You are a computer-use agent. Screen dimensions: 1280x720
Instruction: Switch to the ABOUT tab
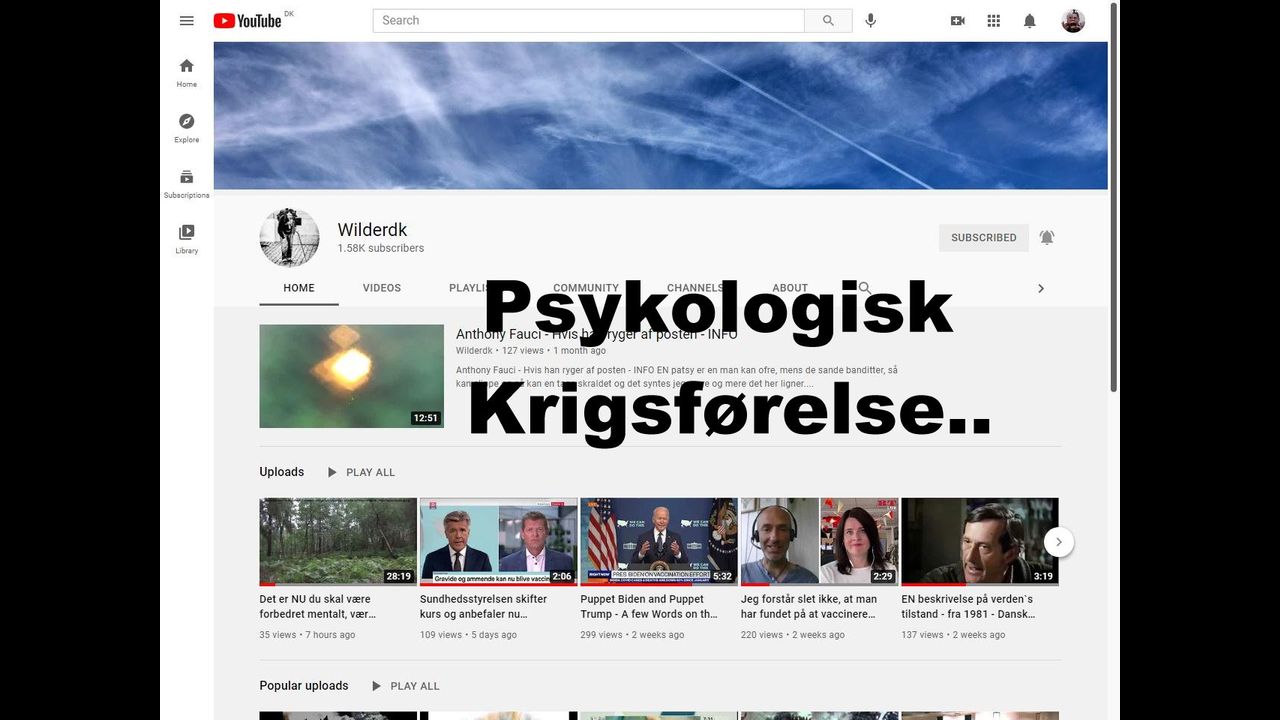(x=790, y=288)
